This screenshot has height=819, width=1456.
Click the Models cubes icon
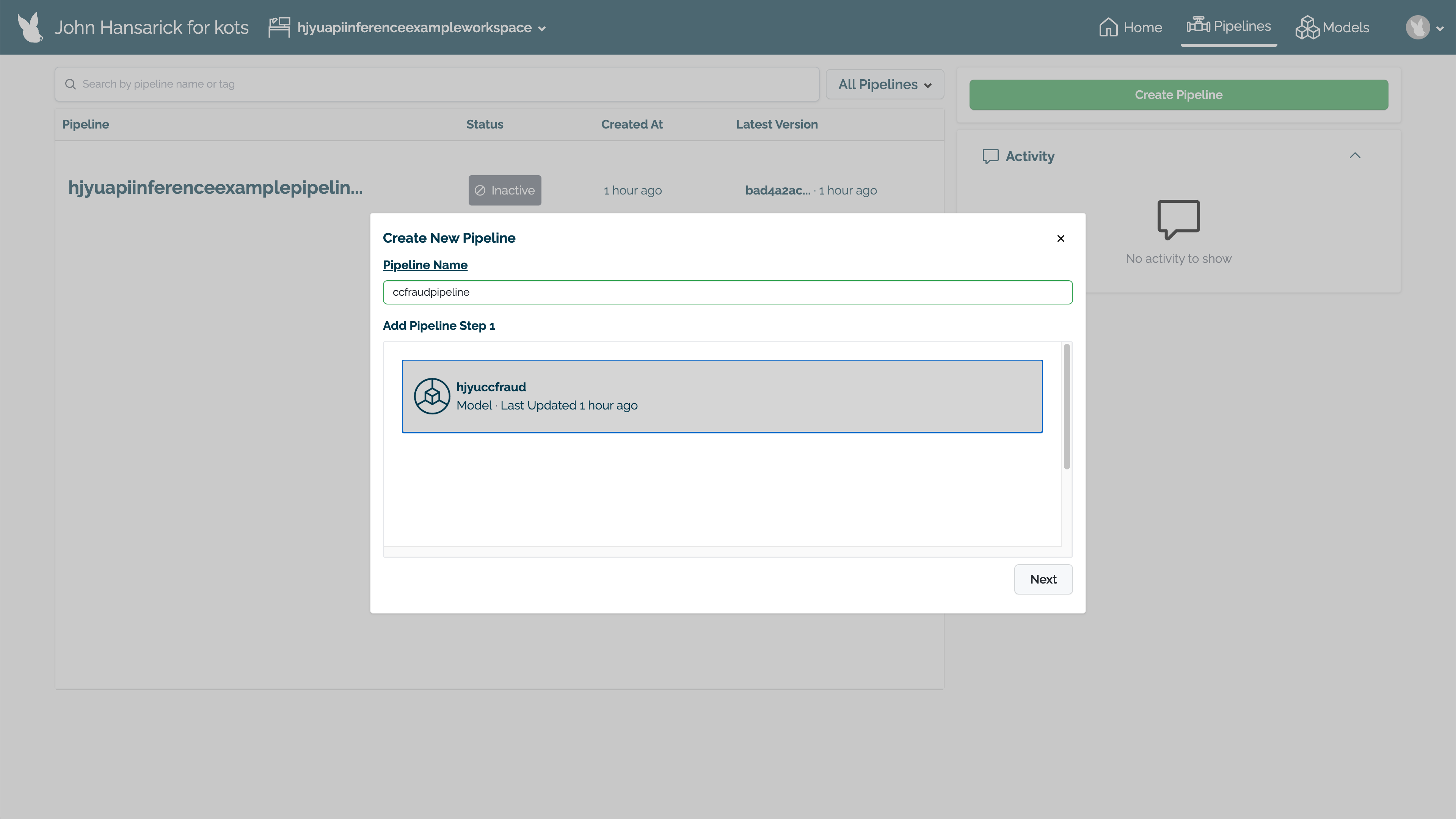pyautogui.click(x=1307, y=27)
